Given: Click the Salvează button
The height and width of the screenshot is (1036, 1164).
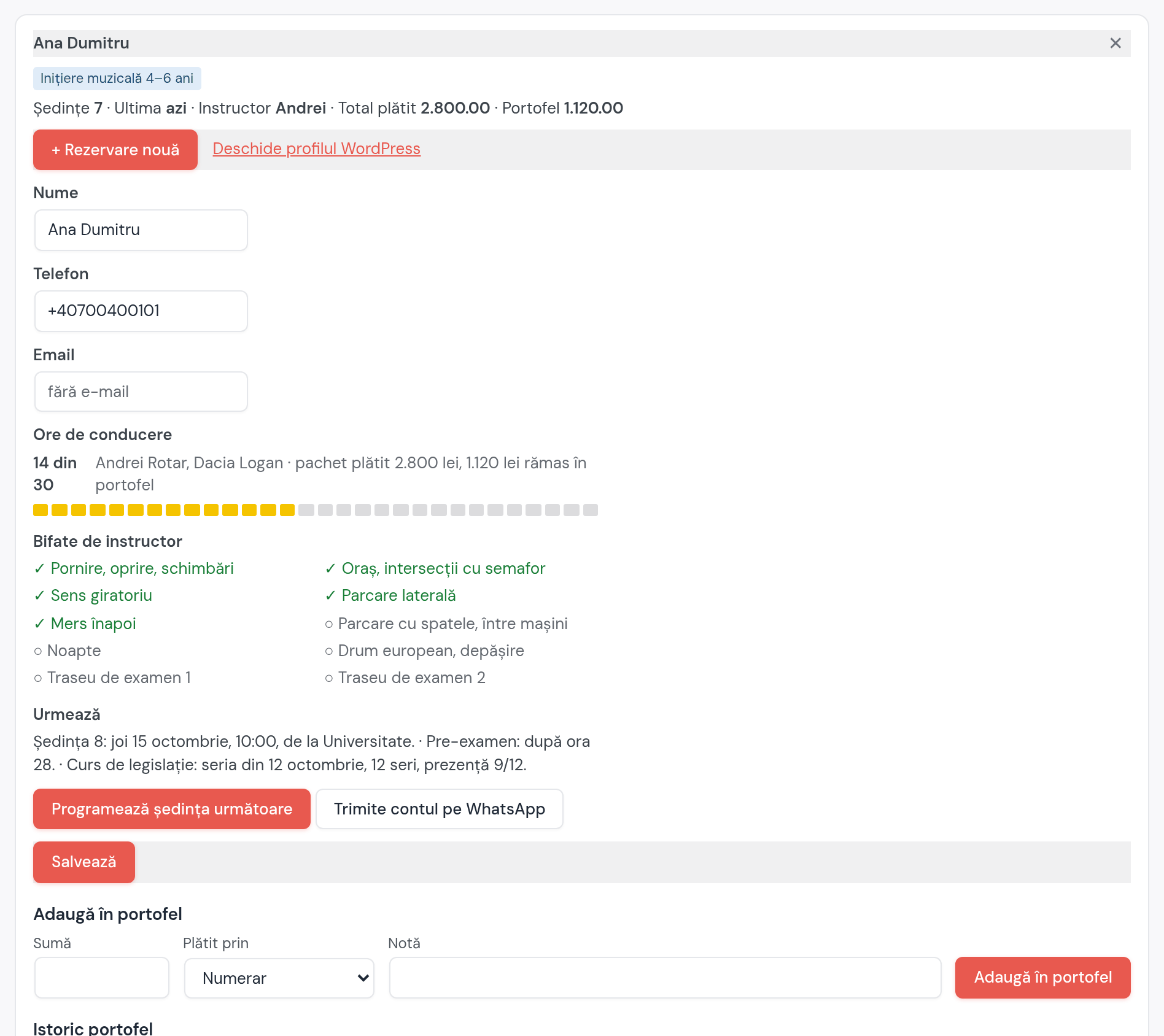Looking at the screenshot, I should click(84, 862).
